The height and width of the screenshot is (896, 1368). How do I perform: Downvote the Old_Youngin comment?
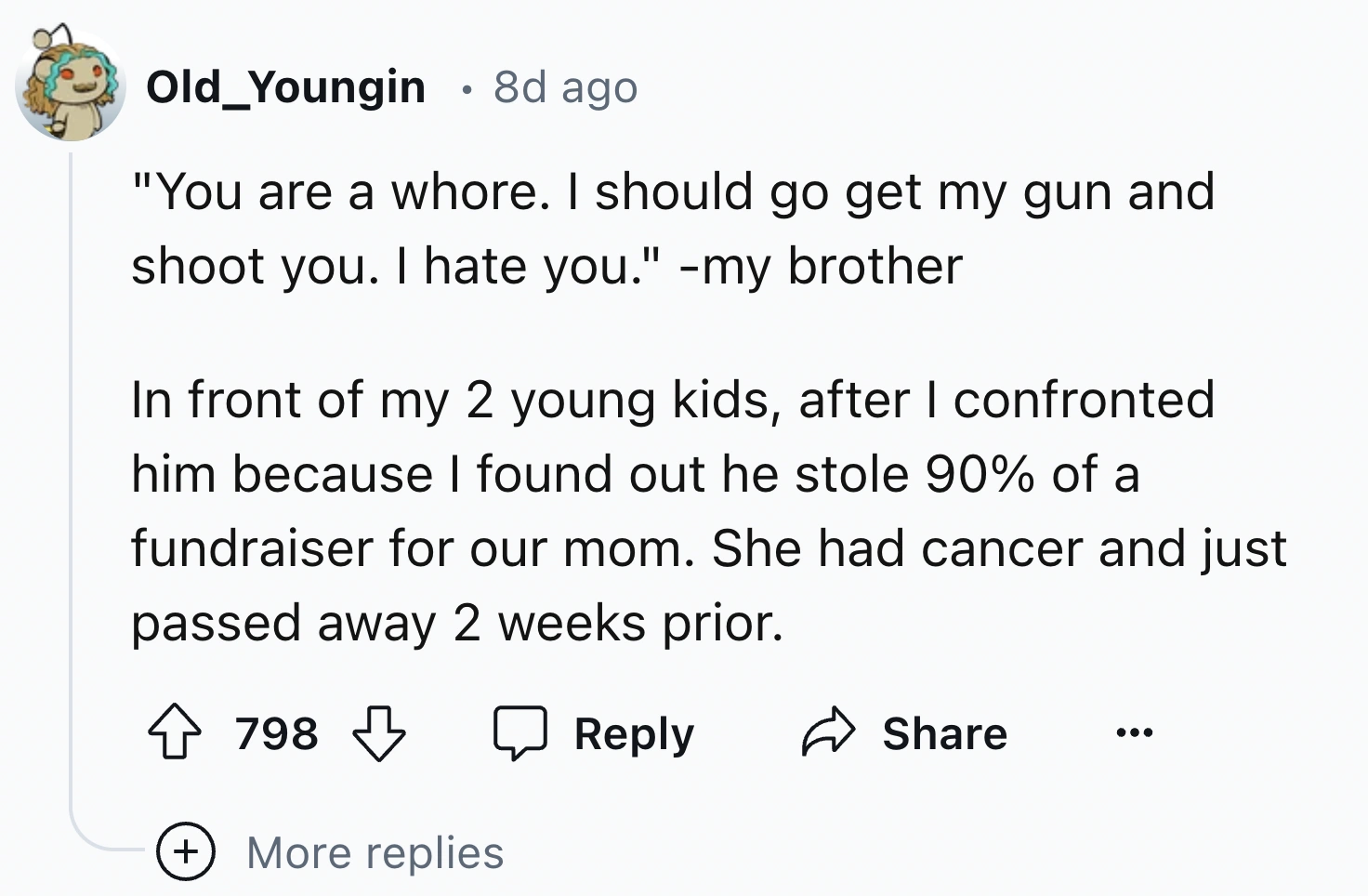click(378, 734)
